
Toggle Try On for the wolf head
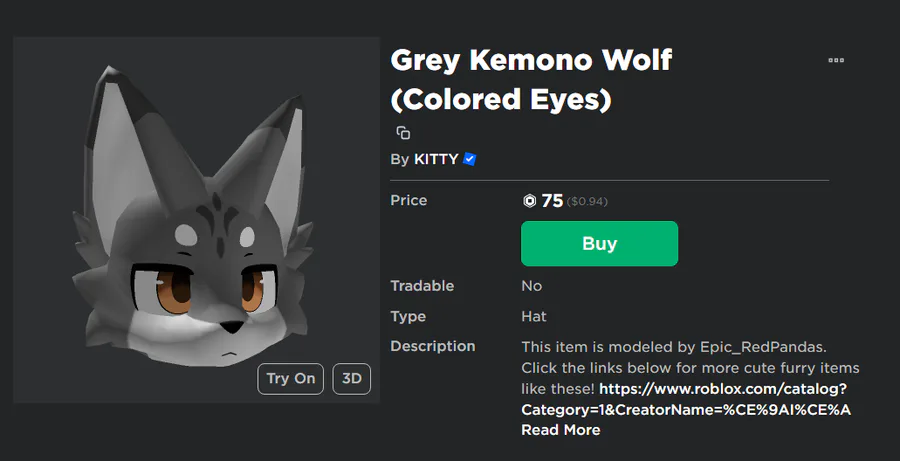291,378
